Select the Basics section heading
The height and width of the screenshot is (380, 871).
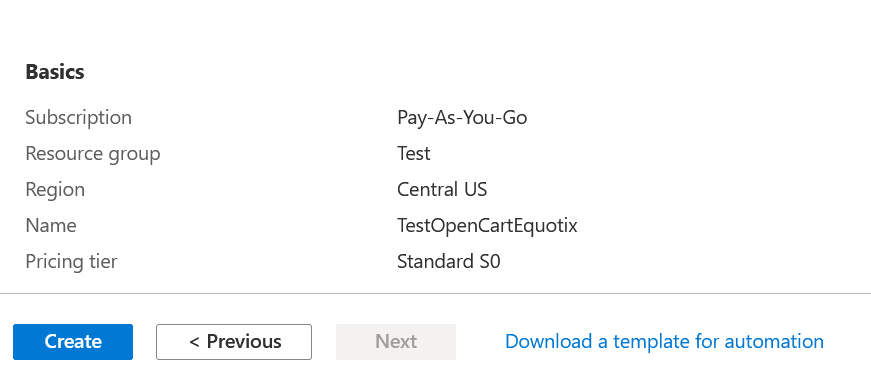tap(55, 72)
